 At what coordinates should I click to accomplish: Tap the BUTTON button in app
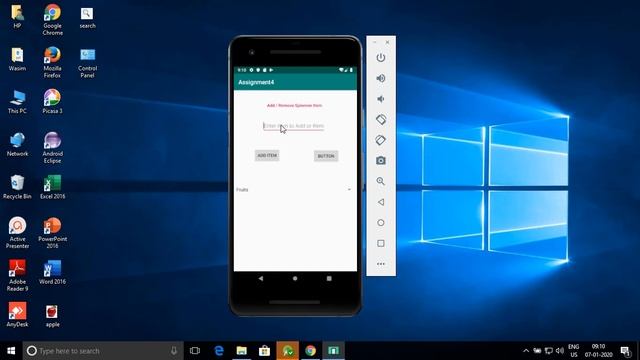[x=326, y=156]
